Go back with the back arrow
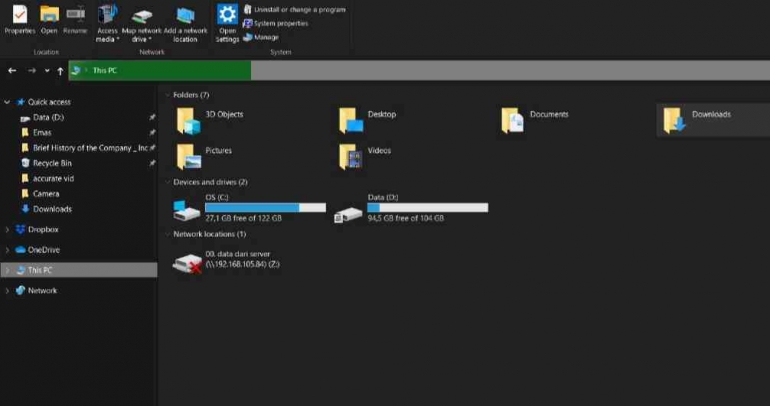The image size is (770, 406). pyautogui.click(x=12, y=71)
